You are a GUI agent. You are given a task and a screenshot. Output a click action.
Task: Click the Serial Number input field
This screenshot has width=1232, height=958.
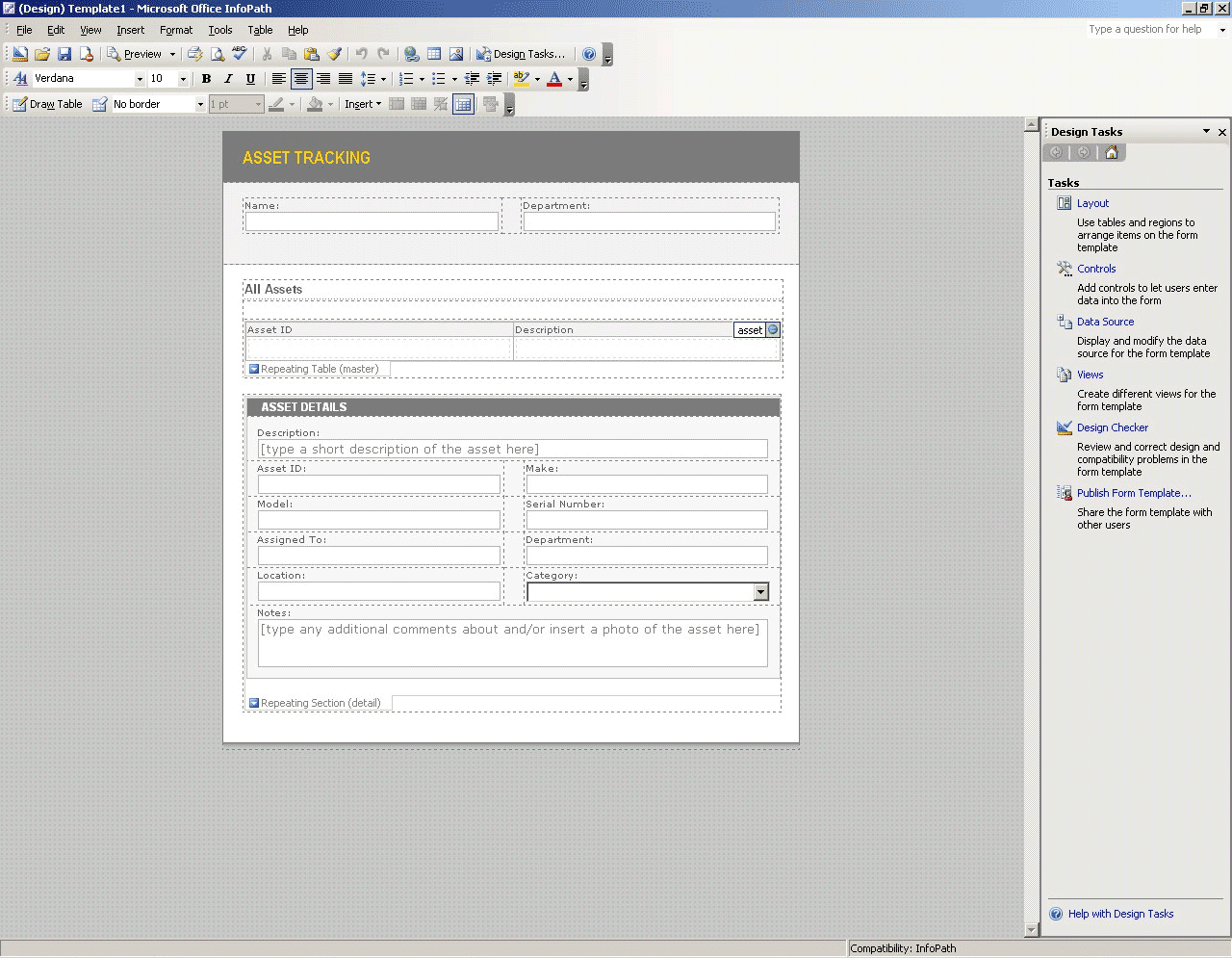tap(647, 520)
